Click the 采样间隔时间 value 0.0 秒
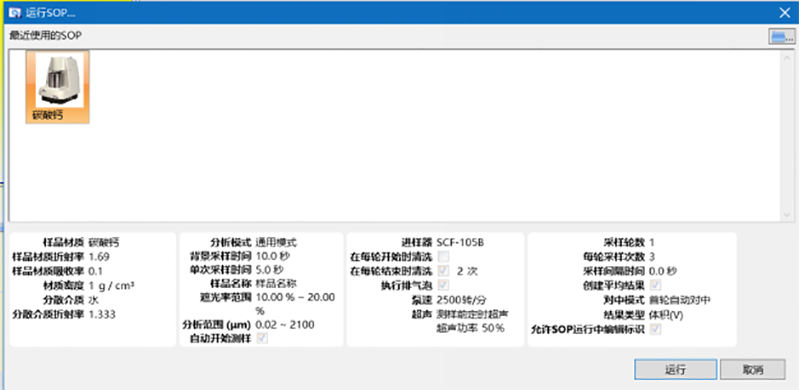 [663, 271]
